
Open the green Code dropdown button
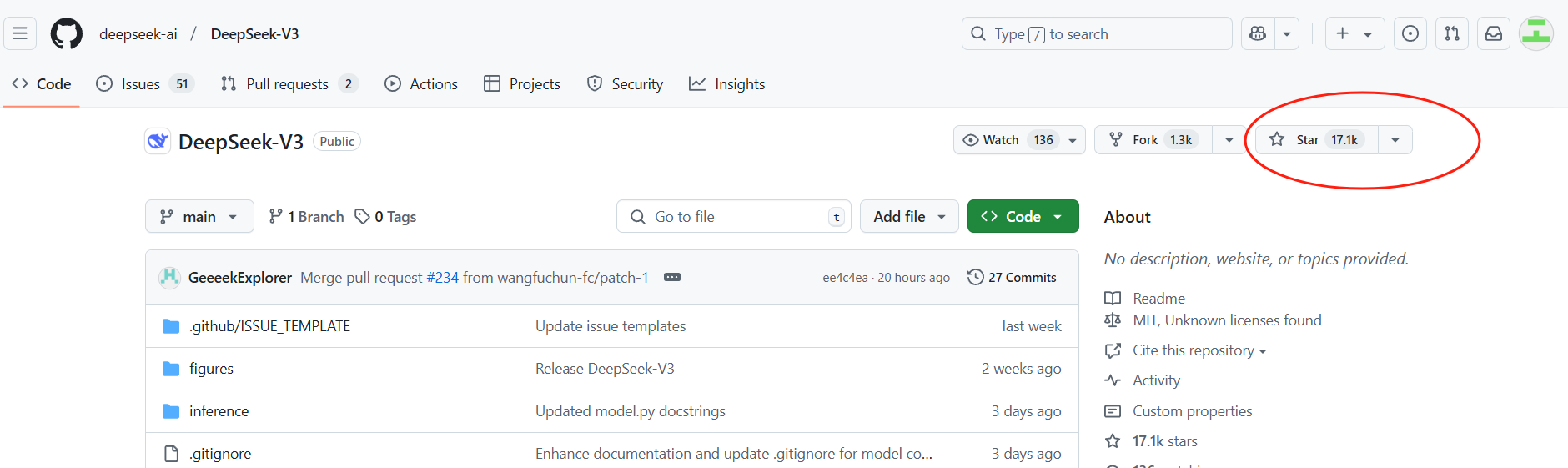pyautogui.click(x=1023, y=217)
